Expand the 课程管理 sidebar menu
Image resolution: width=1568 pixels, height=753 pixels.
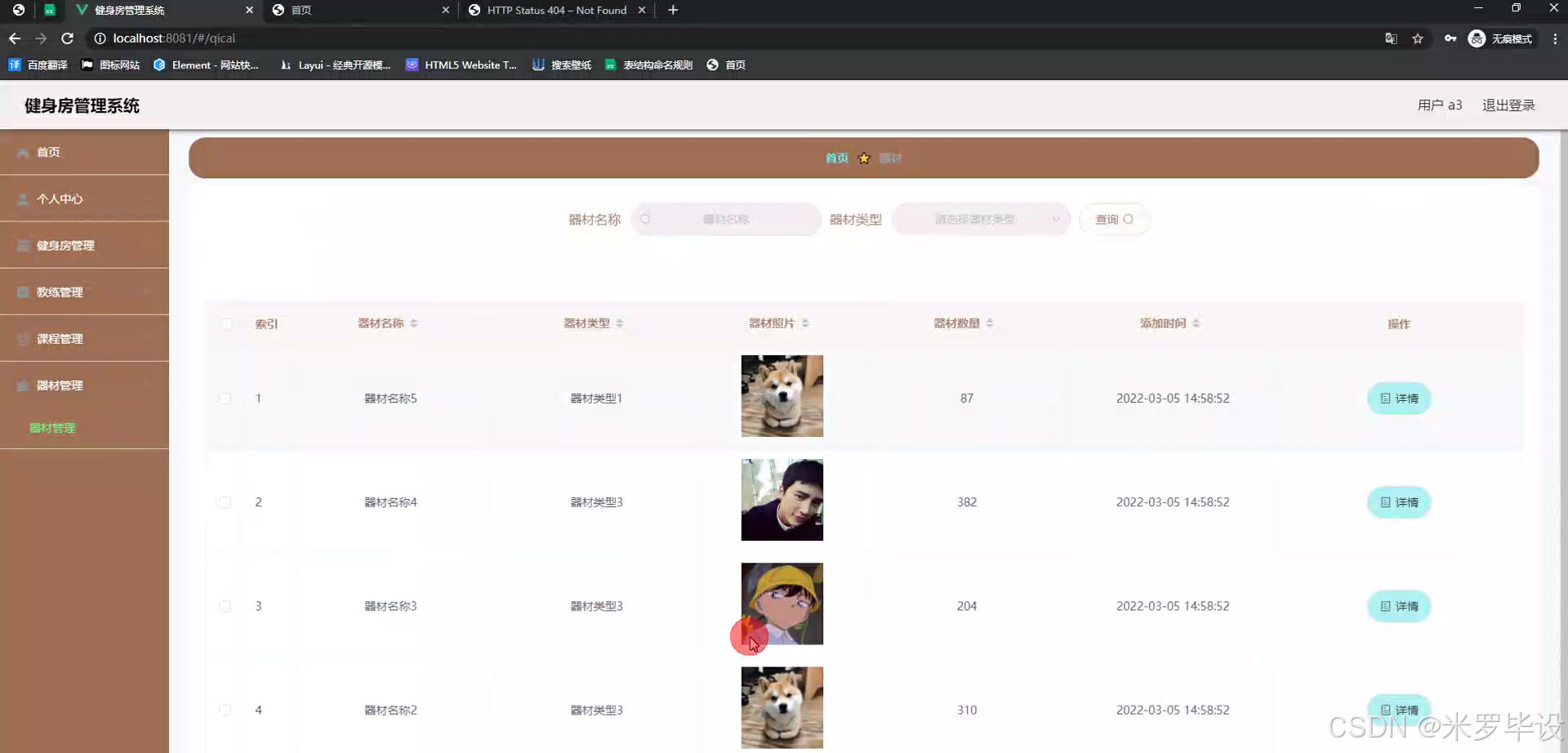click(x=84, y=338)
